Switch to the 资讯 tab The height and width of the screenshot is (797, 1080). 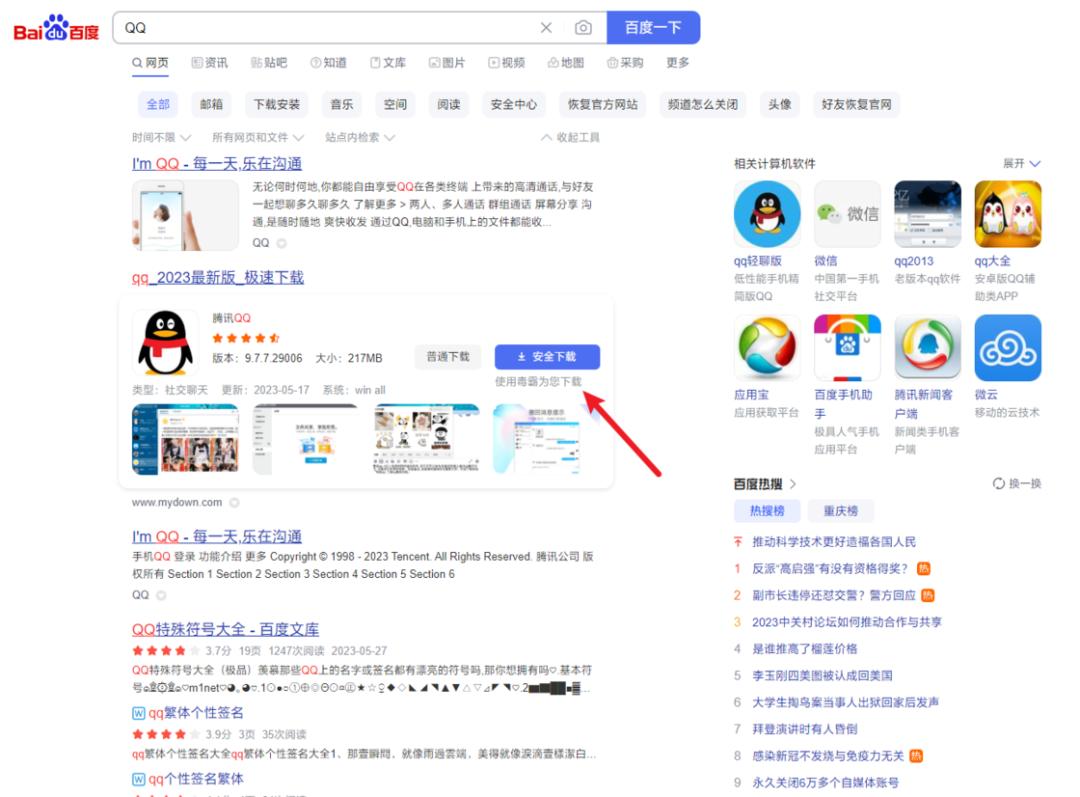(x=209, y=63)
